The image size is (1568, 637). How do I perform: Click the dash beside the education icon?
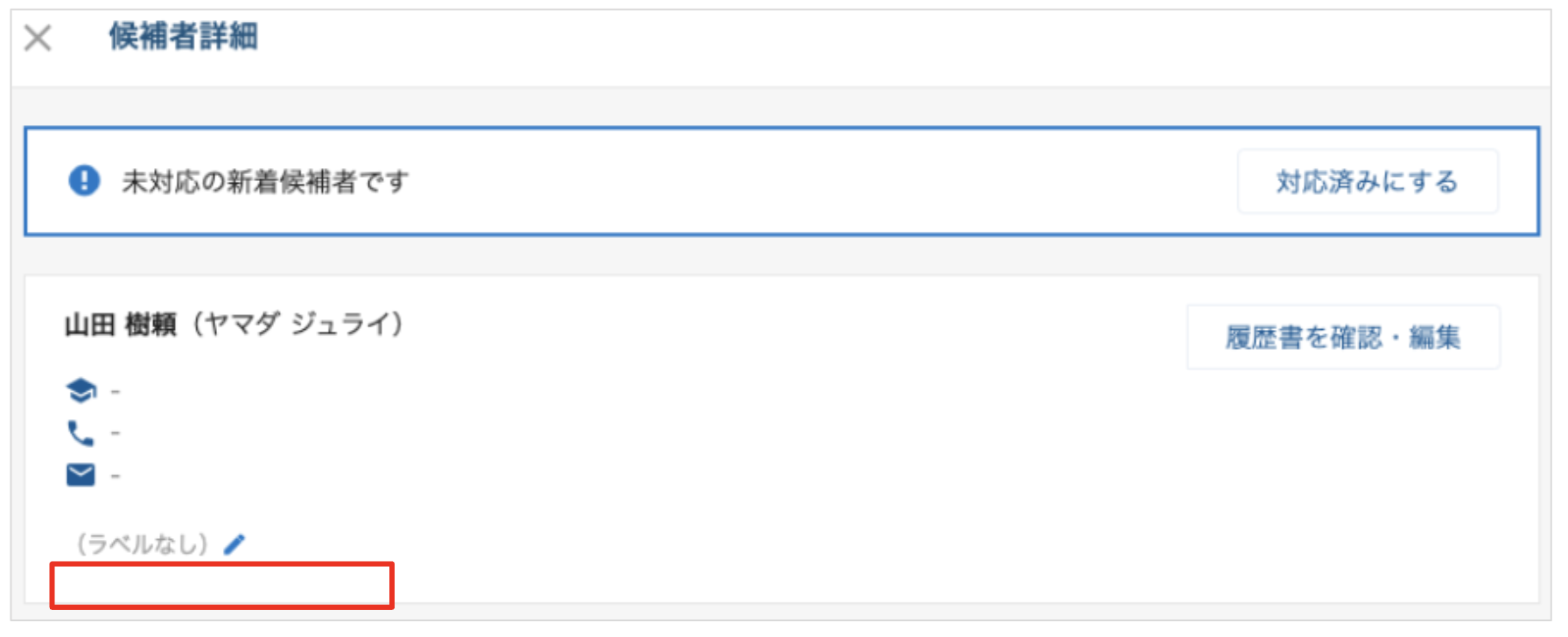point(115,391)
